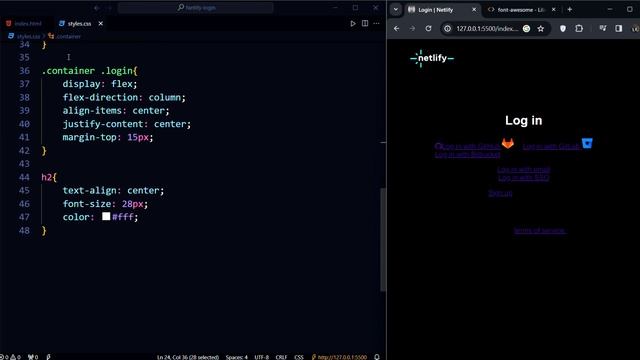
Task: Click the editor vertical scrollbar
Action: pyautogui.click(x=383, y=240)
